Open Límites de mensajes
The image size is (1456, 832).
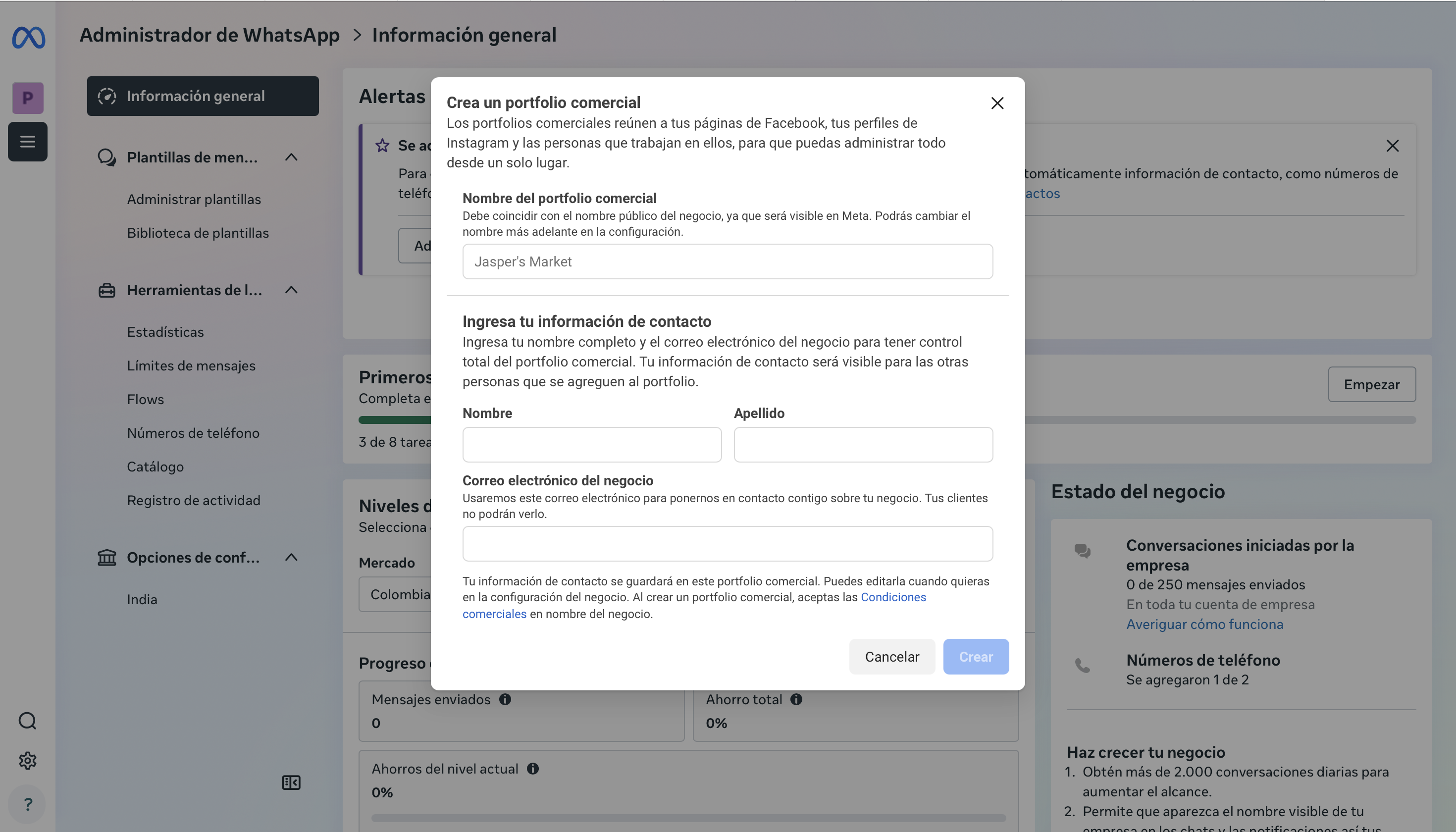191,365
